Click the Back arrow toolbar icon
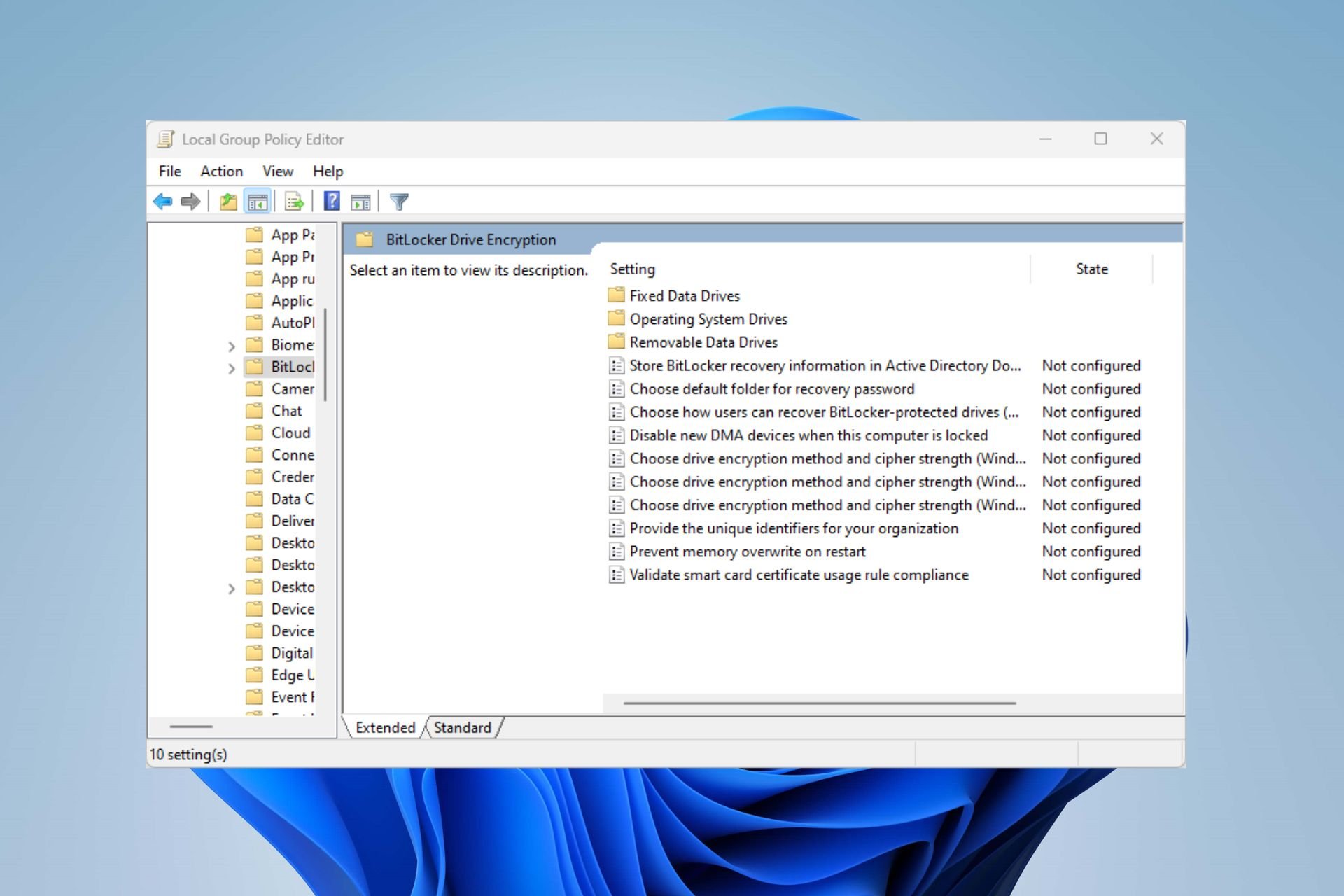 162,202
